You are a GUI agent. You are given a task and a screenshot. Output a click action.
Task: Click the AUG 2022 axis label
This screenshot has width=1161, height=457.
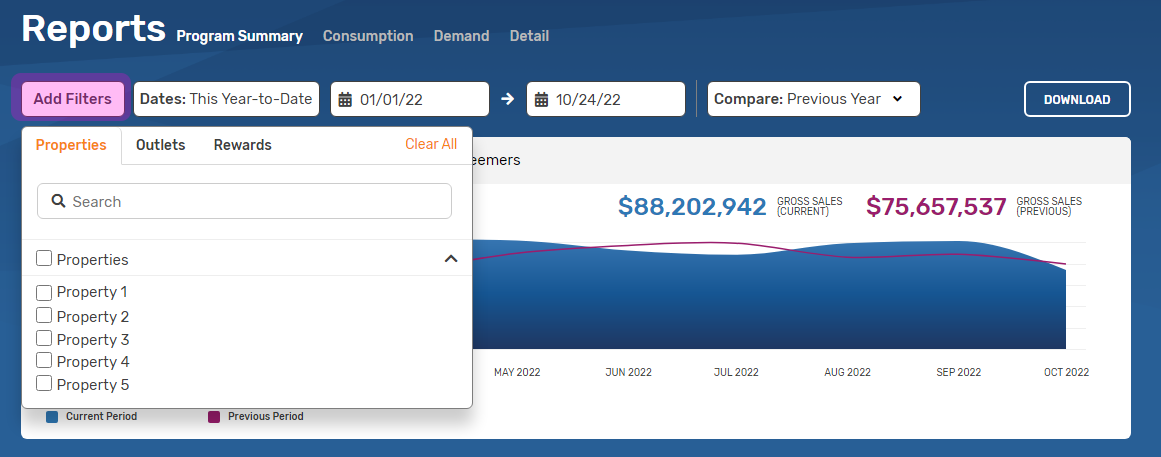(x=847, y=373)
